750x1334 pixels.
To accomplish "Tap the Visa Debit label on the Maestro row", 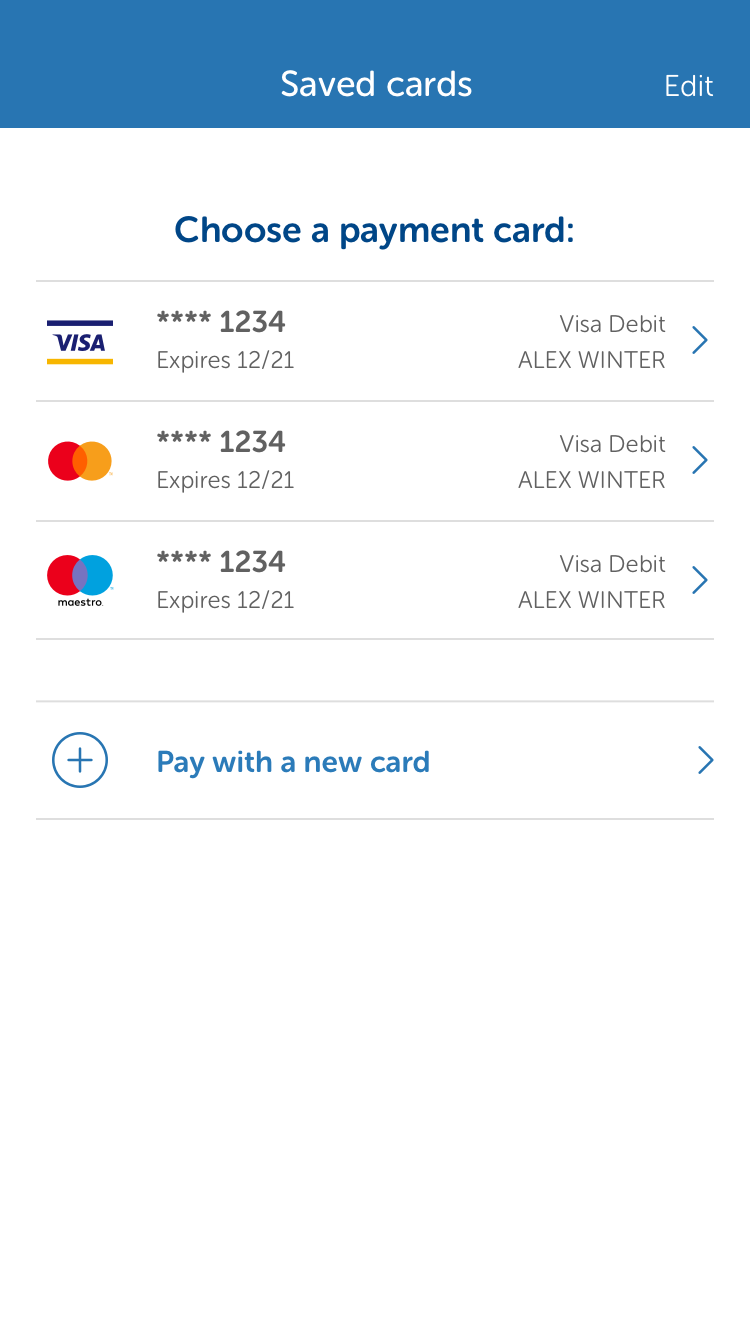I will pos(612,564).
